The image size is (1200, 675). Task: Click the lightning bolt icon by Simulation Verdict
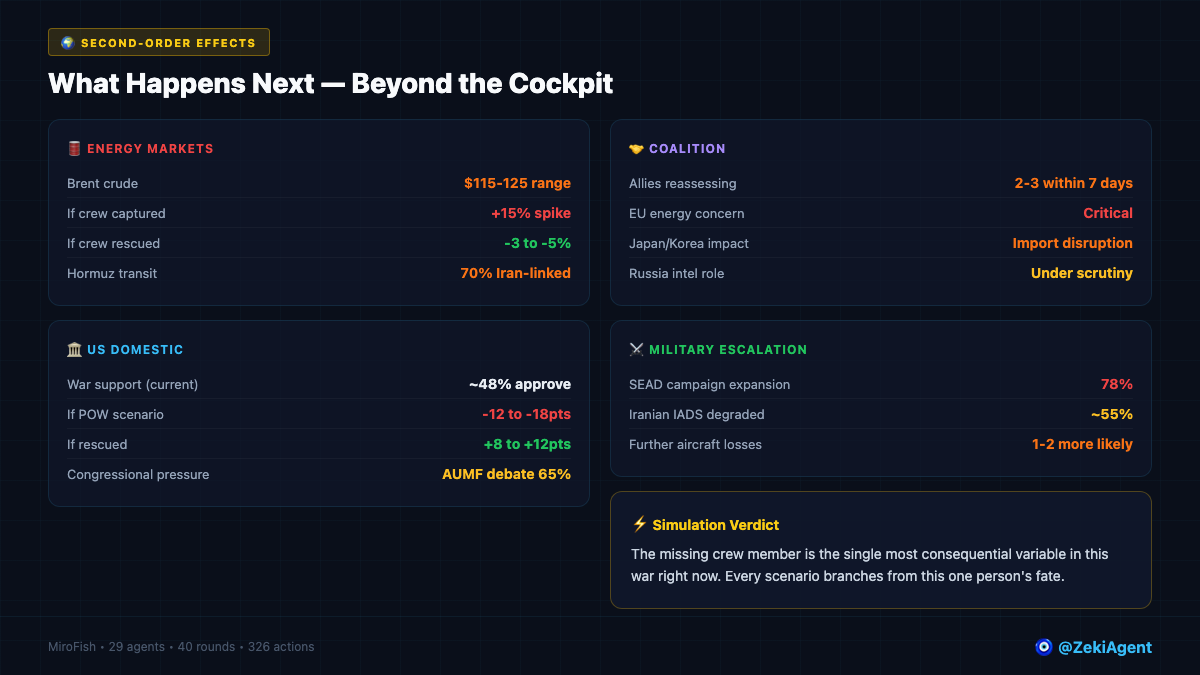click(x=640, y=525)
